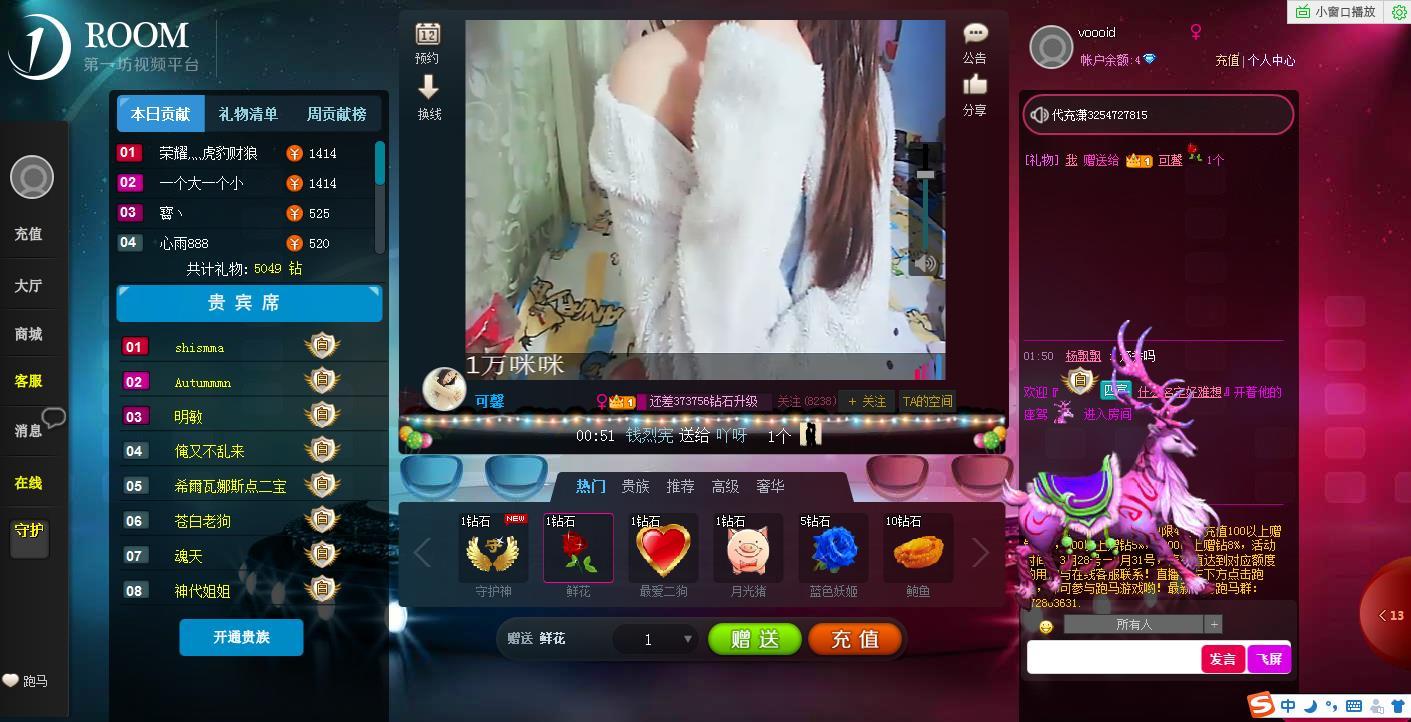Viewport: 1411px width, 722px height.
Task: Mute the video player speaker
Action: [925, 263]
